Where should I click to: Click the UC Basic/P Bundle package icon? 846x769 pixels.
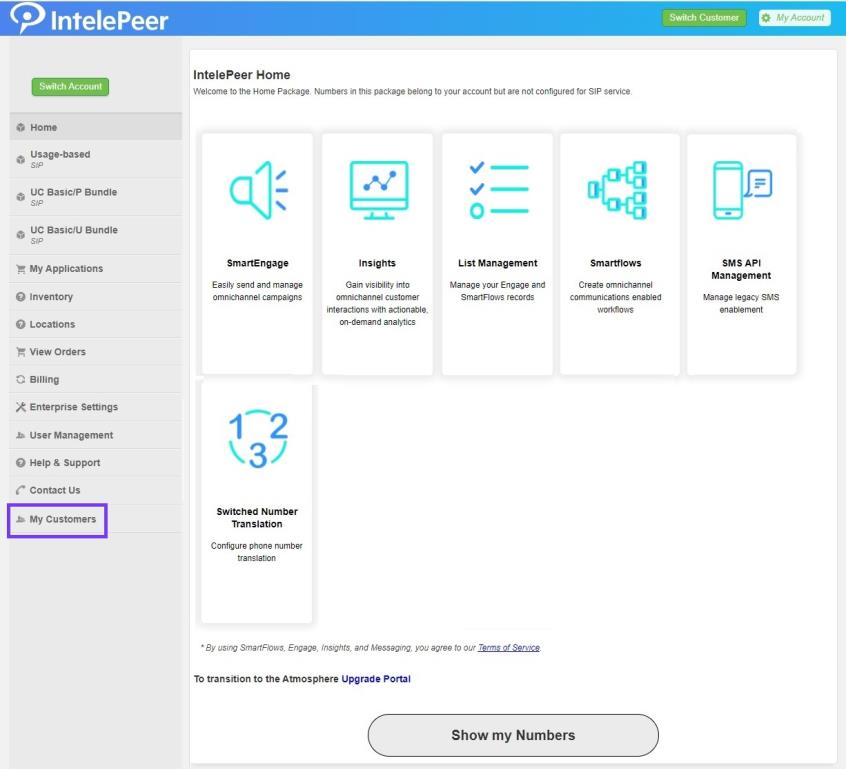[x=21, y=197]
